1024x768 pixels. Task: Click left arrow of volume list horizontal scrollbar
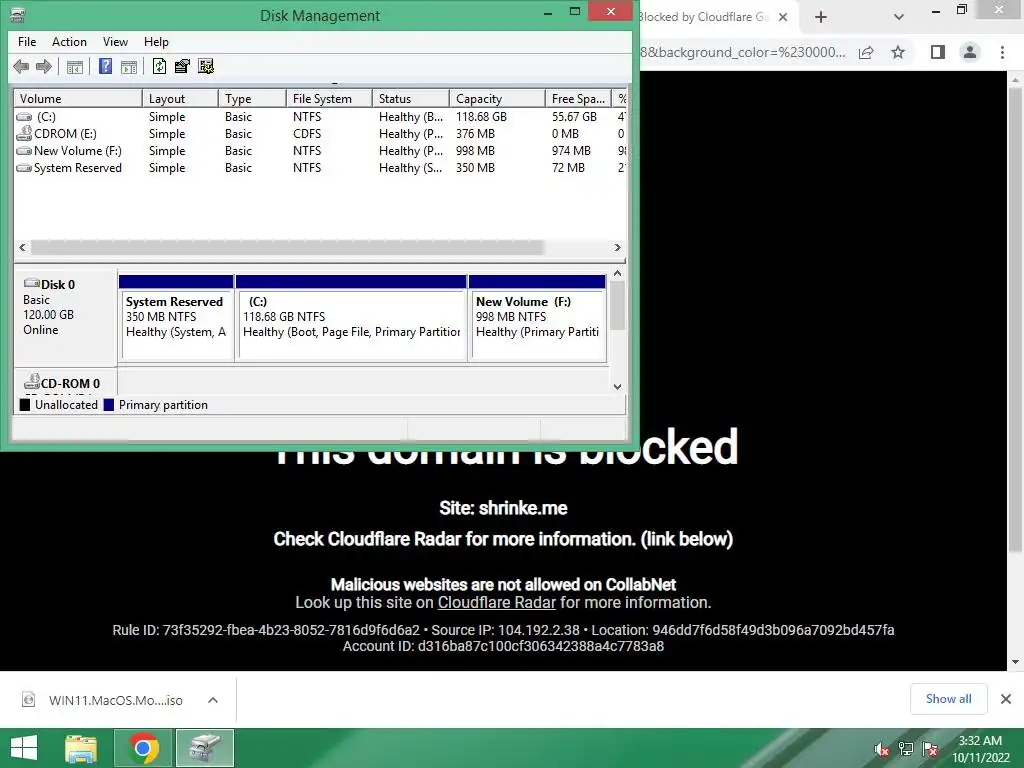click(x=22, y=248)
